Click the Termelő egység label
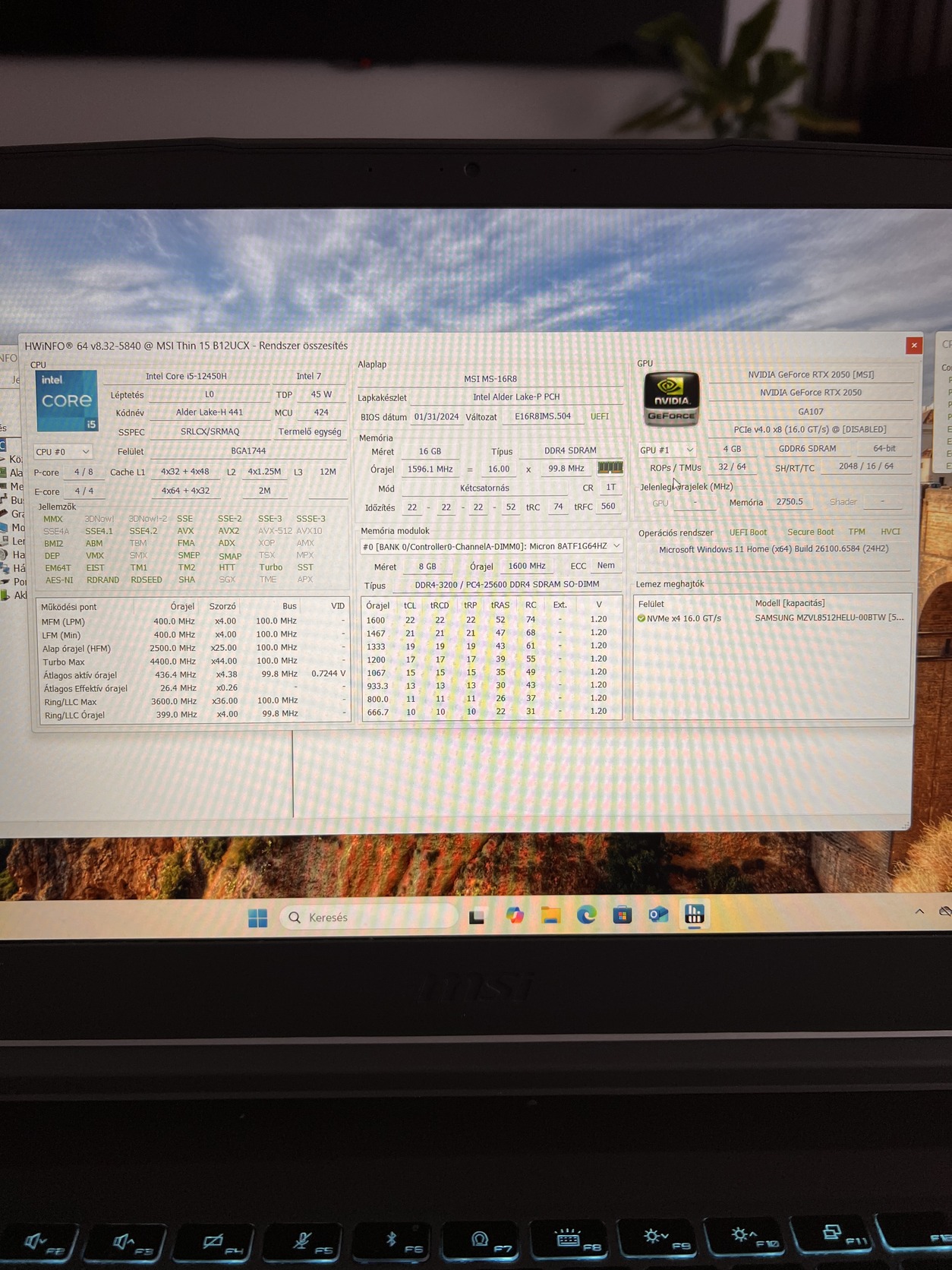The width and height of the screenshot is (952, 1270). (x=310, y=431)
